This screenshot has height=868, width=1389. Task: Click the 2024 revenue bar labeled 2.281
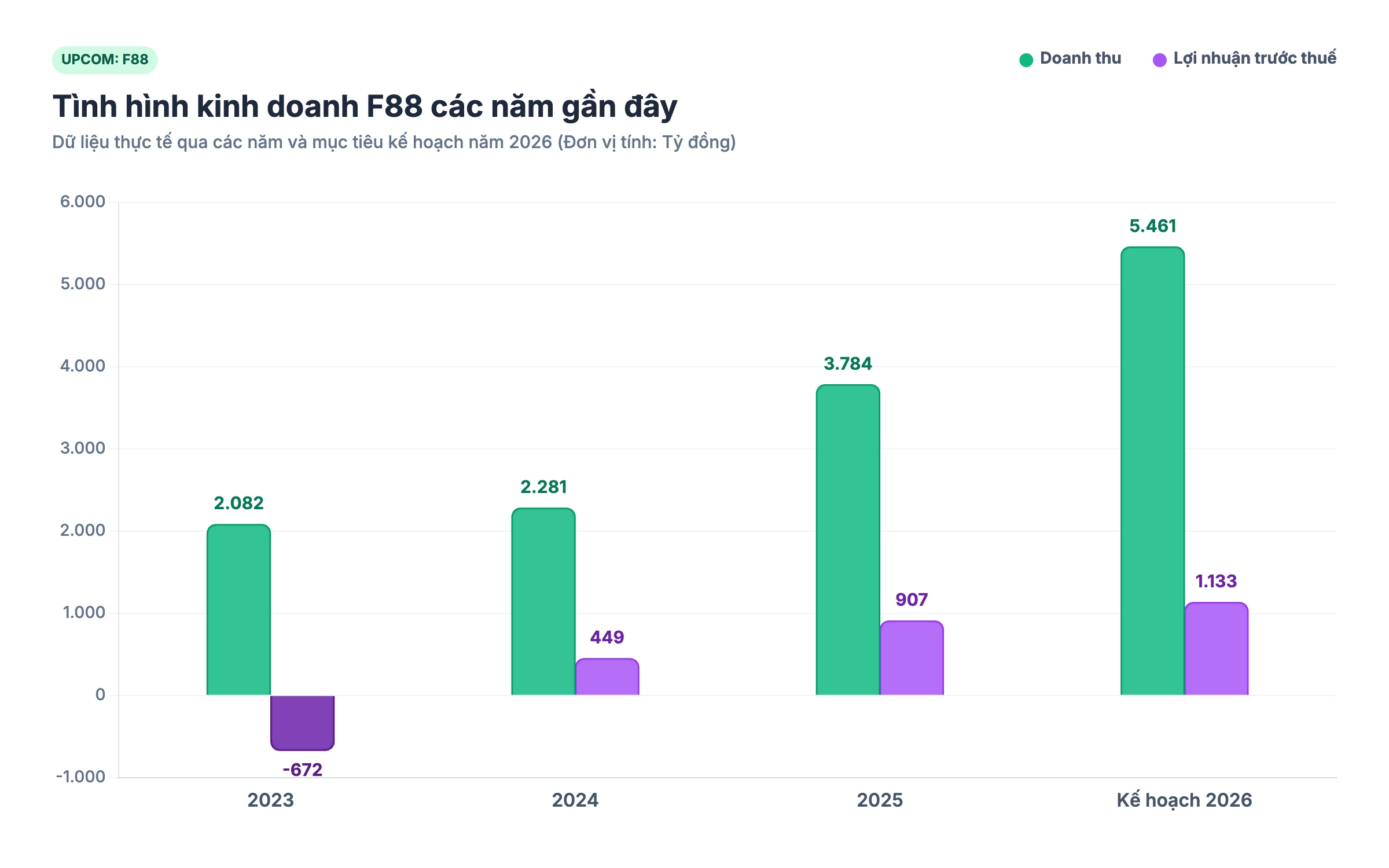pos(543,601)
